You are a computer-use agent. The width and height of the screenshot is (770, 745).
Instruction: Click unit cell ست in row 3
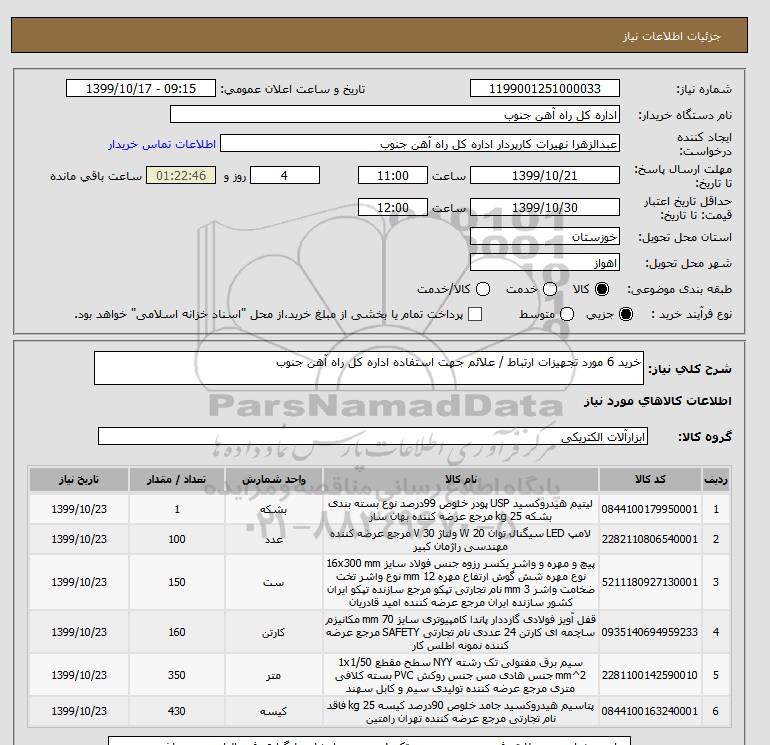274,582
